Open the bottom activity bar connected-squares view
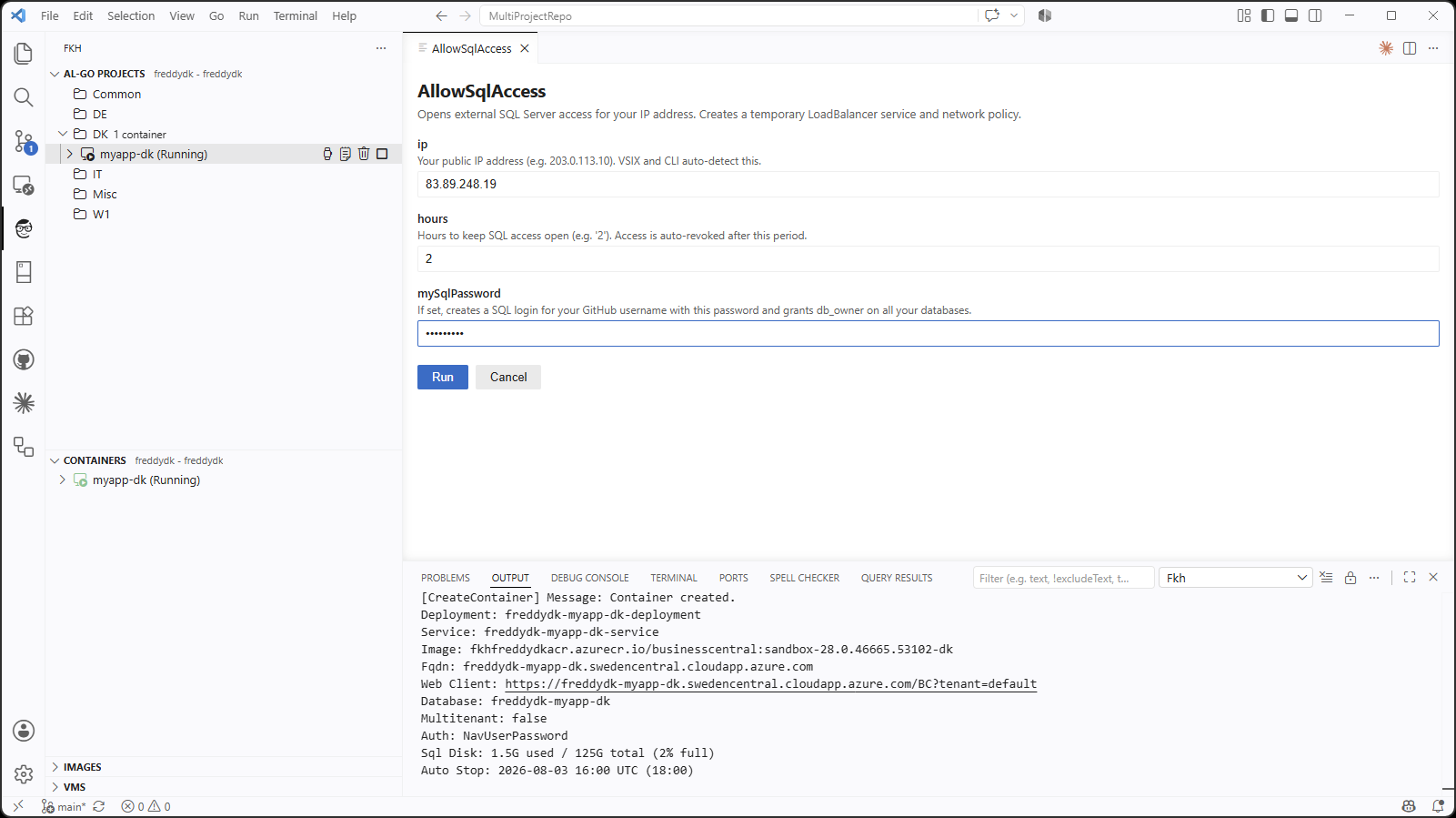 24,447
